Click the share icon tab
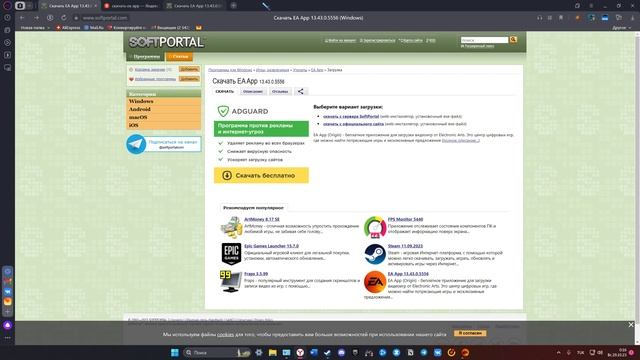Viewport: 640px width, 360px height. click(x=300, y=91)
